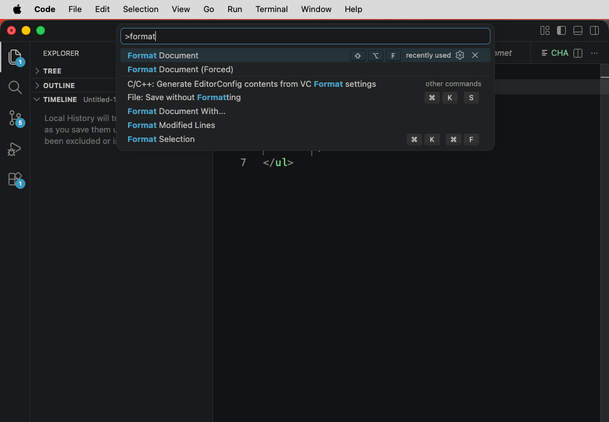
Task: Open the Help menu
Action: click(x=353, y=9)
